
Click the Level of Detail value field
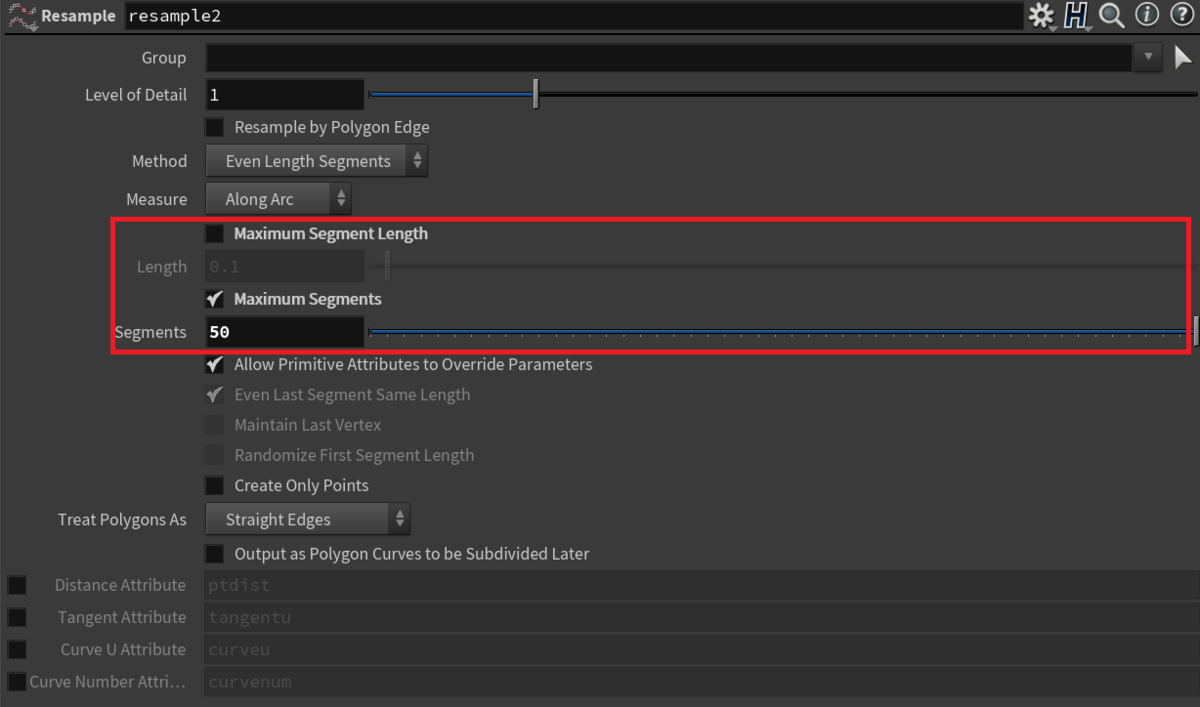[x=285, y=95]
